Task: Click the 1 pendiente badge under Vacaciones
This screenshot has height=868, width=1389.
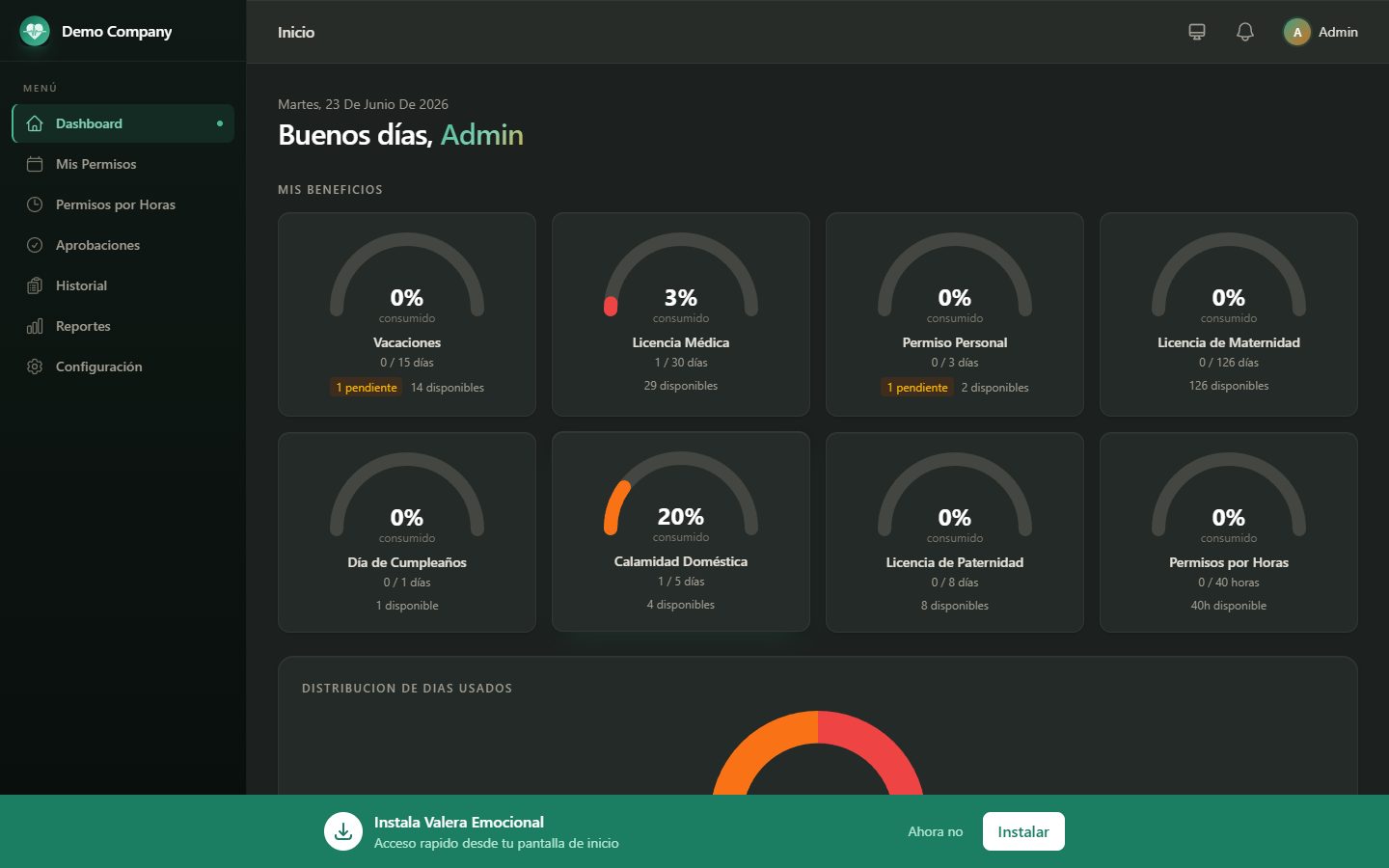Action: click(x=367, y=388)
